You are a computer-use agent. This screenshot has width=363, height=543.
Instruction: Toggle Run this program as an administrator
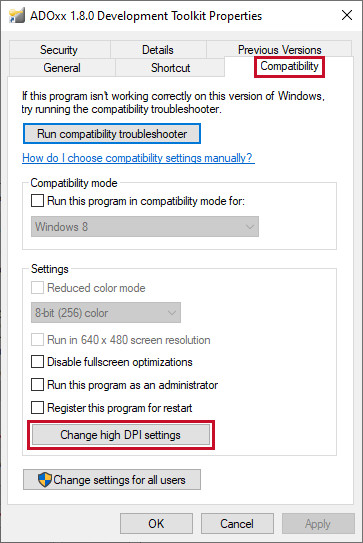[x=37, y=384]
